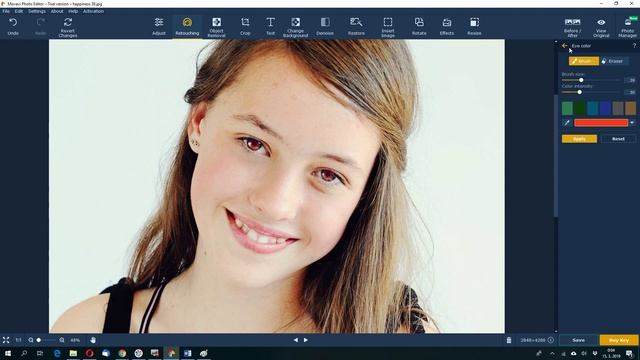Go to the previous image arrow
The image size is (640, 360).
296,340
